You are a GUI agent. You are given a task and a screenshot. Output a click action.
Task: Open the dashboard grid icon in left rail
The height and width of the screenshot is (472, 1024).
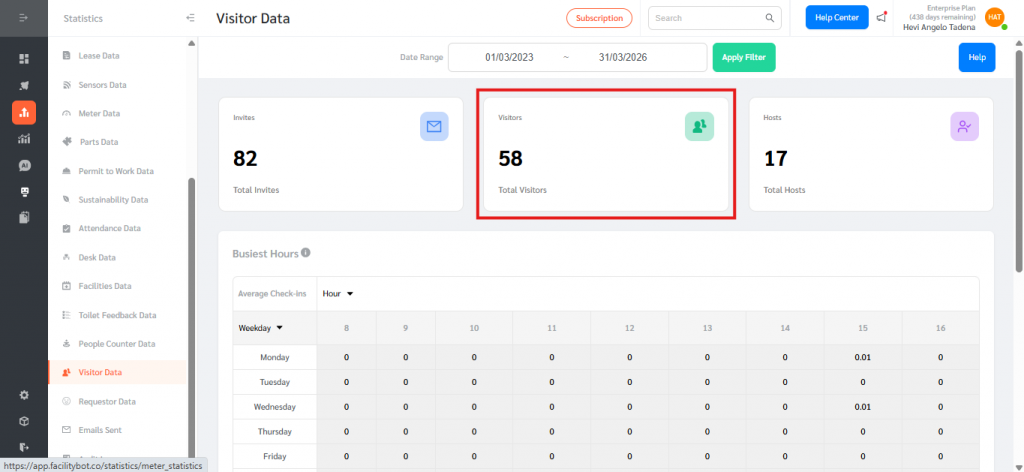[x=24, y=59]
